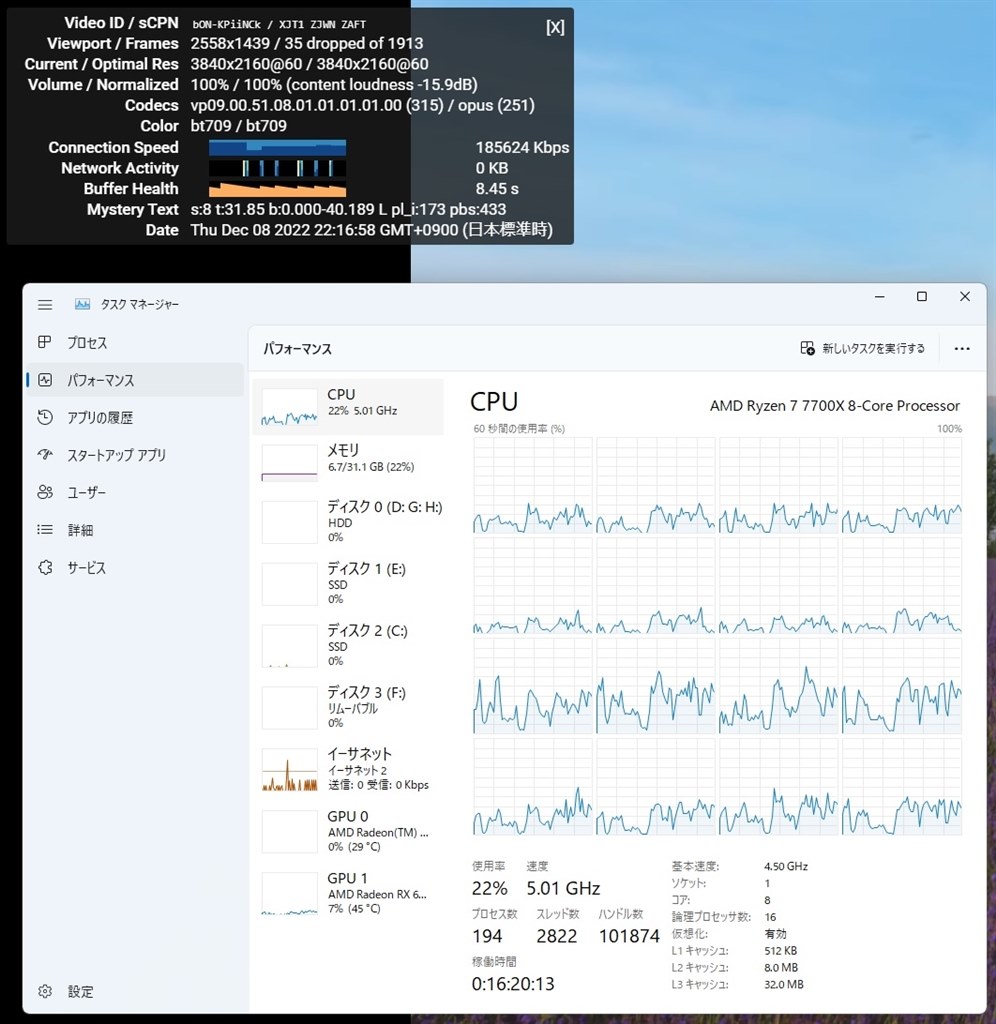The width and height of the screenshot is (996, 1024).
Task: Click the Task Manager app icon in title bar
Action: tap(82, 304)
